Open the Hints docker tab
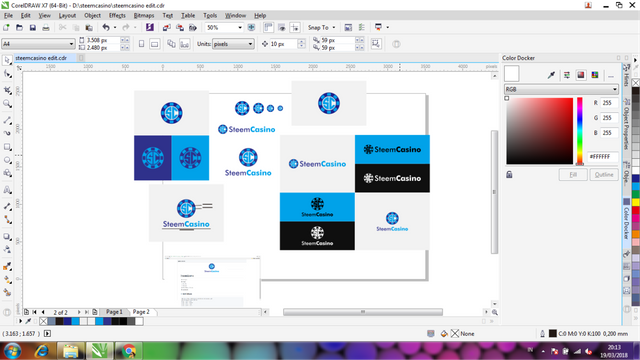 (x=626, y=76)
